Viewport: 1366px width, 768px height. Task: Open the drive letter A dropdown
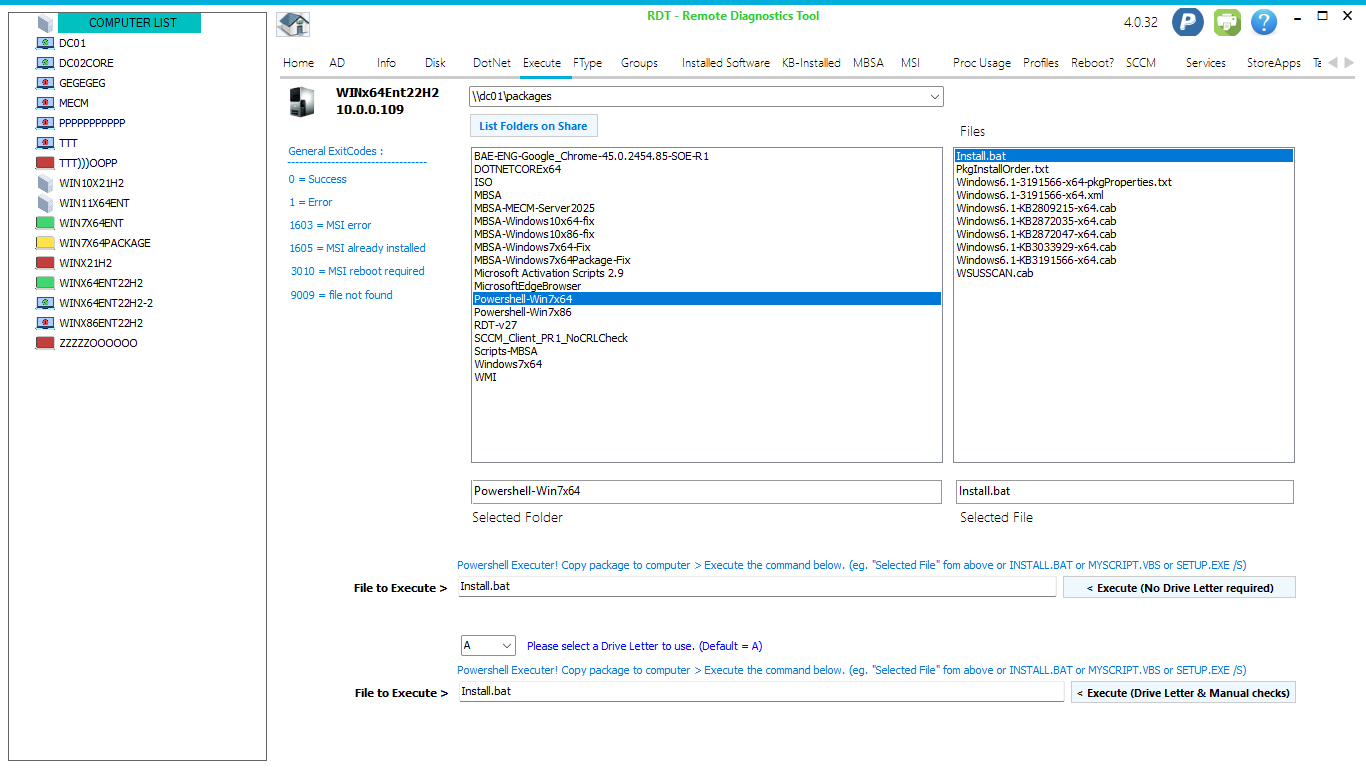pyautogui.click(x=507, y=646)
